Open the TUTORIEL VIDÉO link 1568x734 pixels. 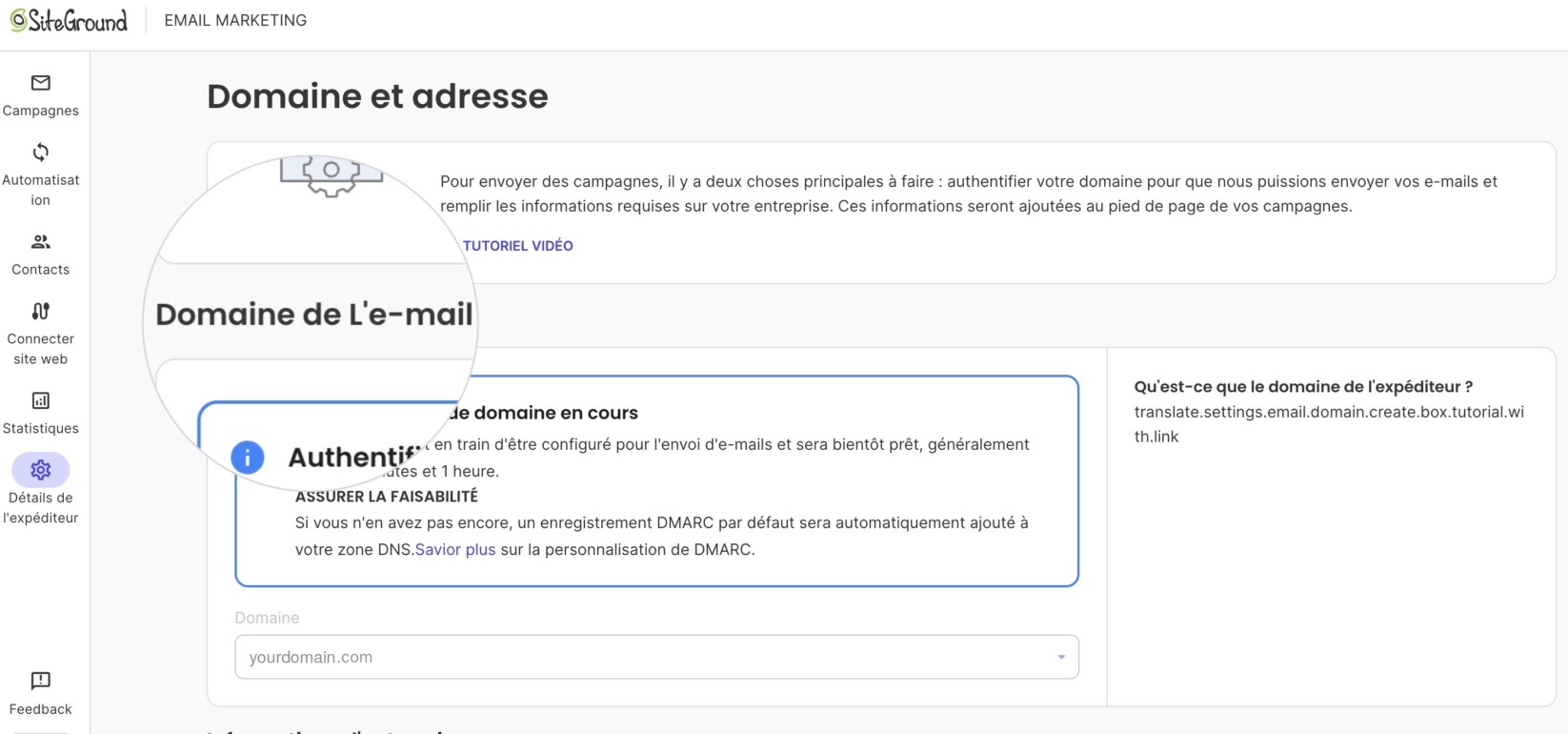click(x=517, y=246)
